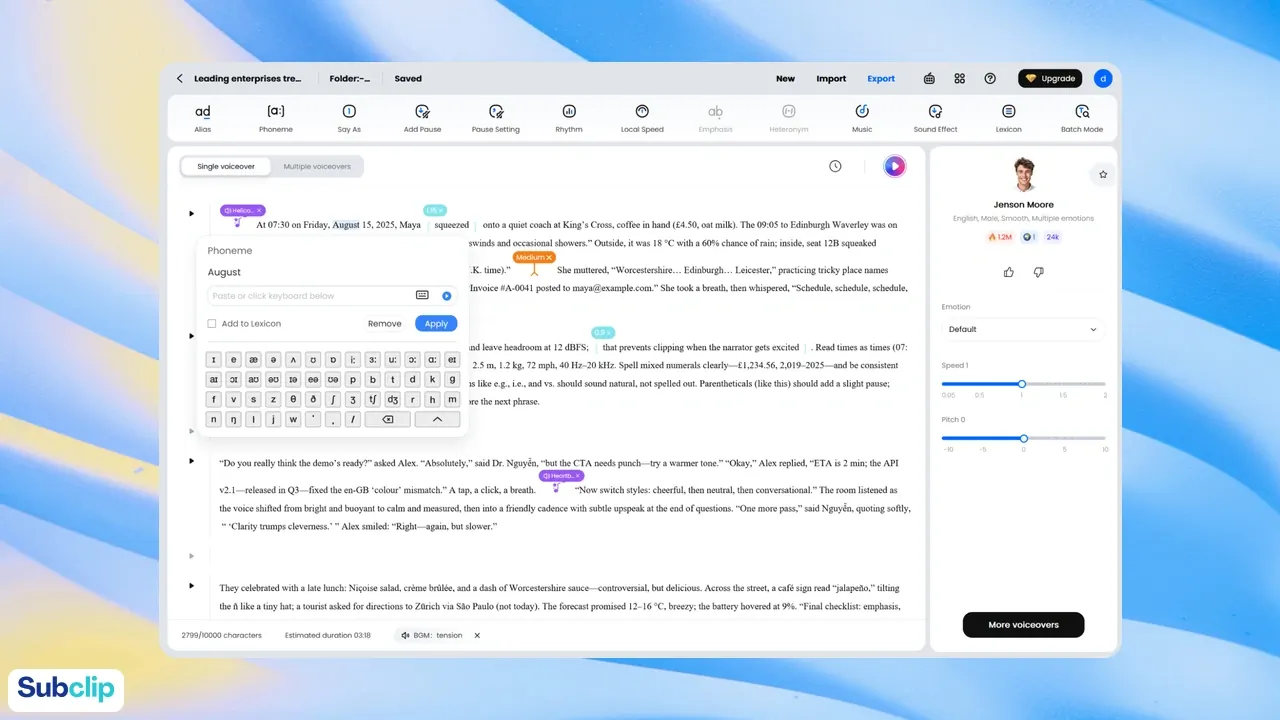Open the Emotion Default dropdown
This screenshot has width=1280, height=720.
coord(1023,329)
